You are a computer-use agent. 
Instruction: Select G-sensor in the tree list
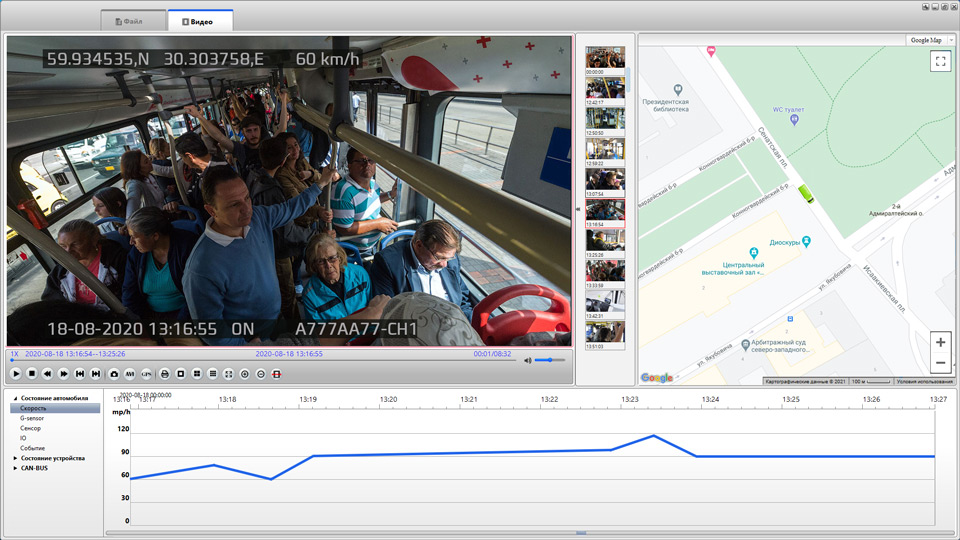32,418
